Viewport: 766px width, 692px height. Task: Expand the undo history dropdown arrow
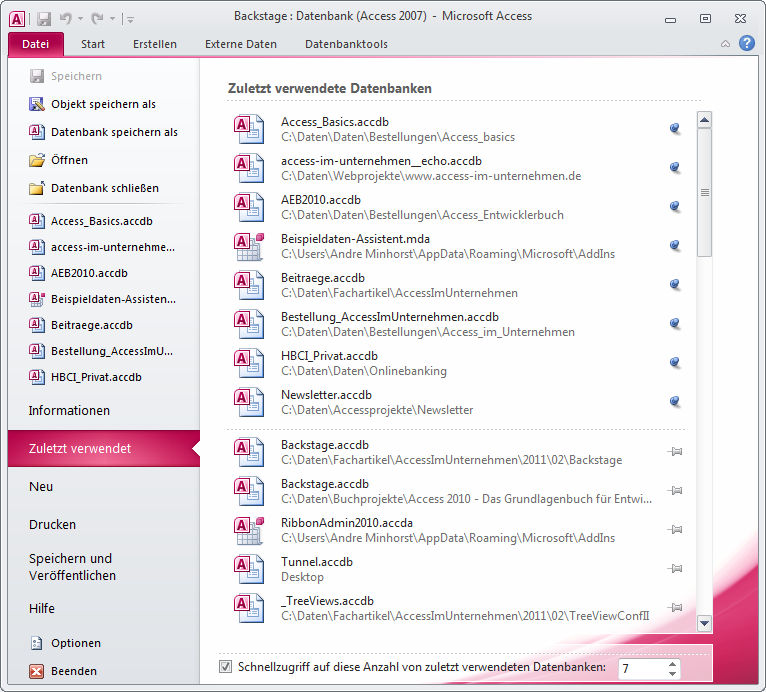click(x=81, y=19)
